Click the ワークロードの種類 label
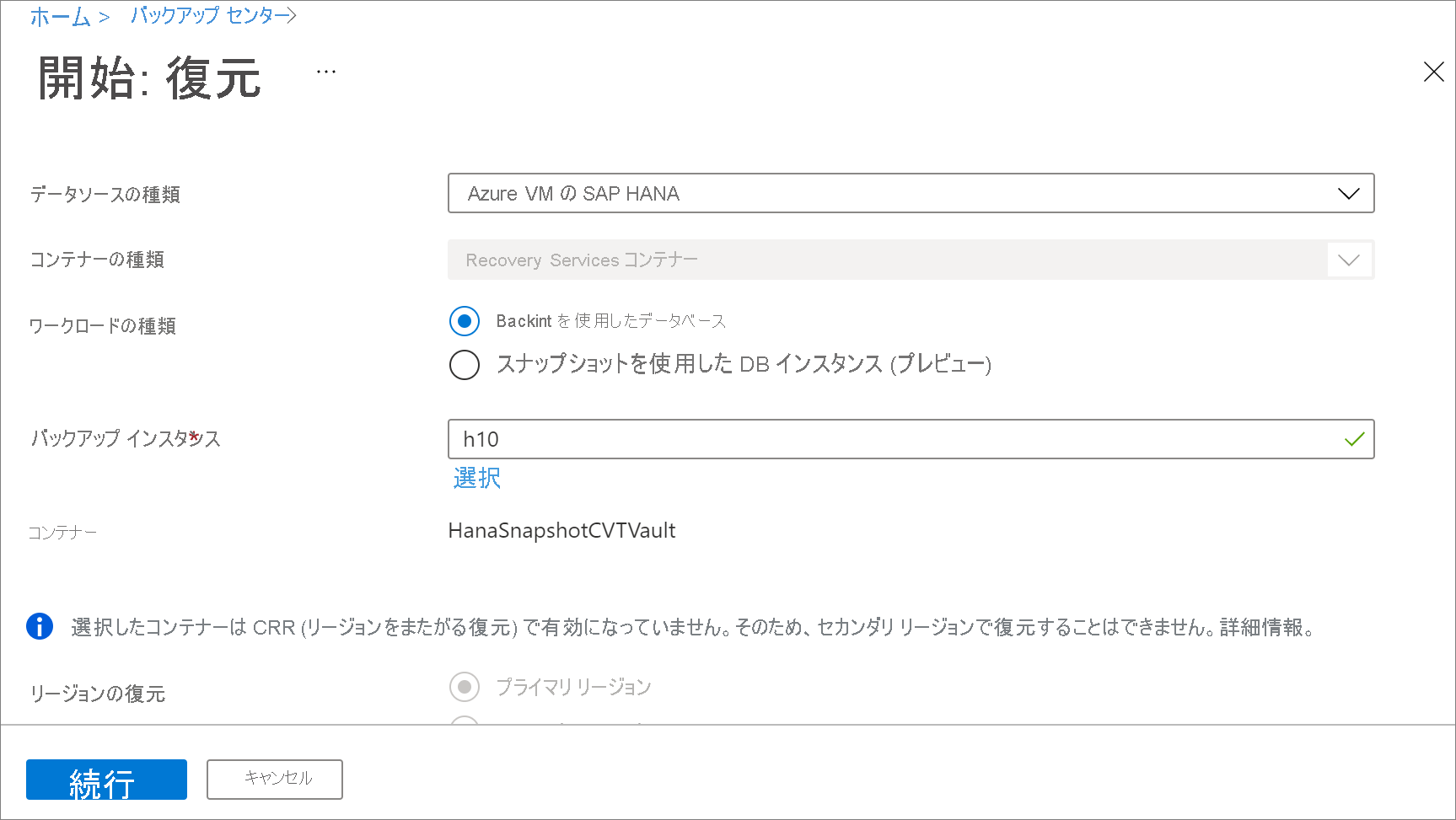Viewport: 1456px width, 820px height. tap(102, 326)
